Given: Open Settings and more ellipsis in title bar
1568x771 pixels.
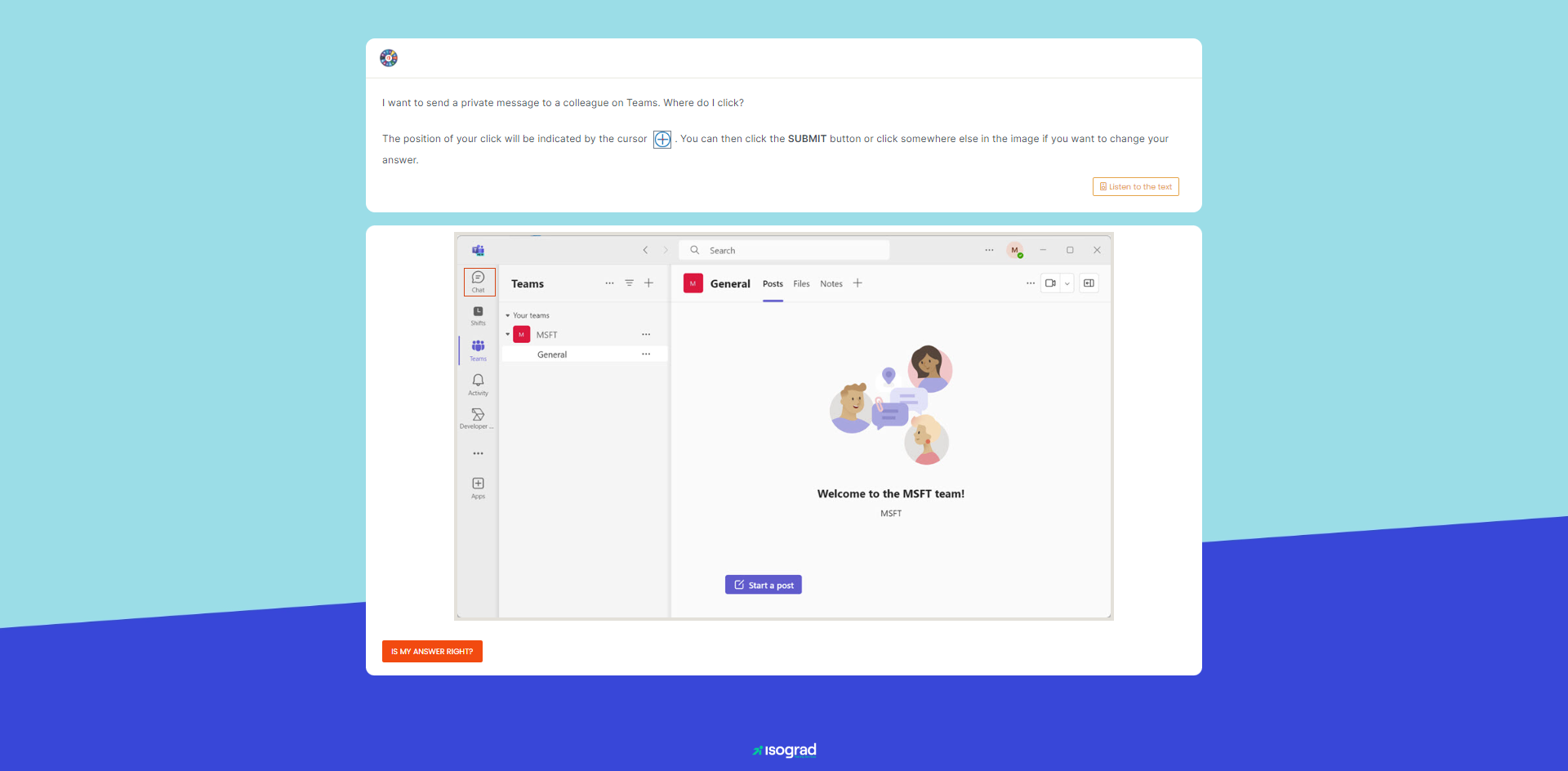Looking at the screenshot, I should [x=989, y=250].
